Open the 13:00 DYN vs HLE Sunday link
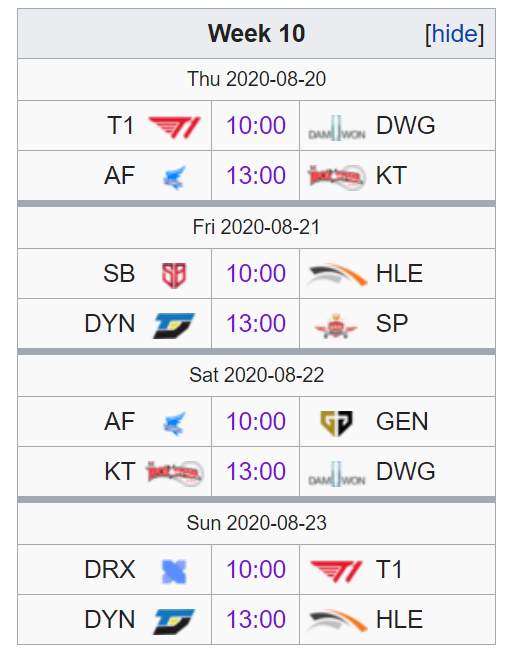524x668 pixels. pyautogui.click(x=256, y=619)
